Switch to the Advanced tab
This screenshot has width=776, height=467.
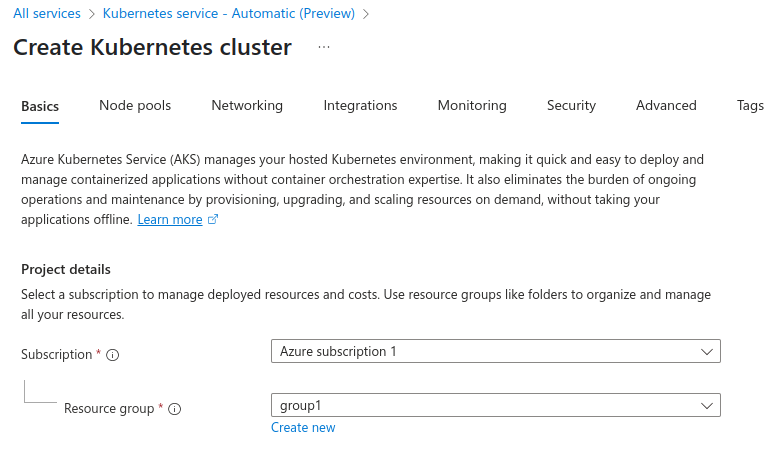[x=666, y=105]
